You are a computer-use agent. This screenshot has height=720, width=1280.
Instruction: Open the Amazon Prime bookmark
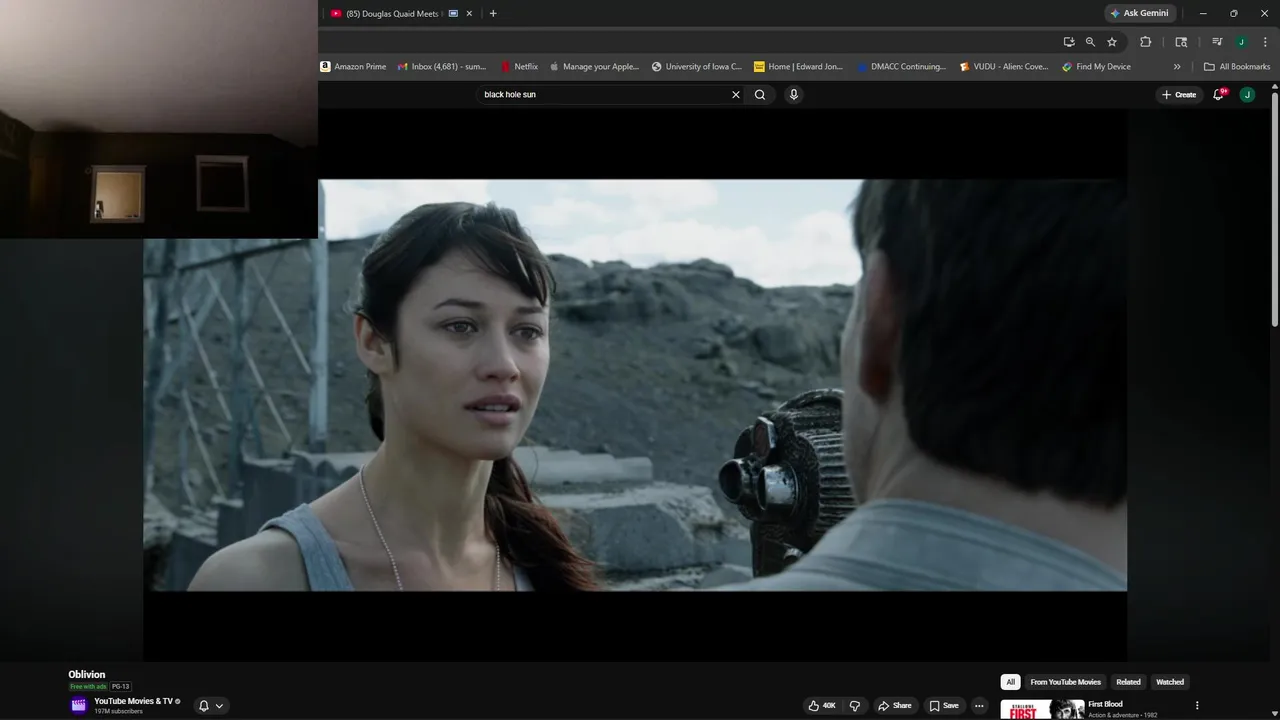pyautogui.click(x=353, y=67)
